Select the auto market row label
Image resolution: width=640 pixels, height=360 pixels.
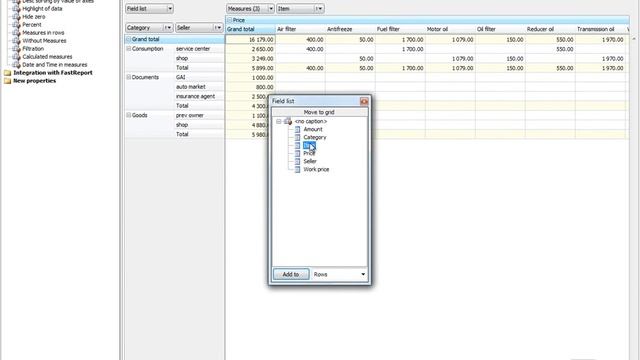pyautogui.click(x=199, y=87)
